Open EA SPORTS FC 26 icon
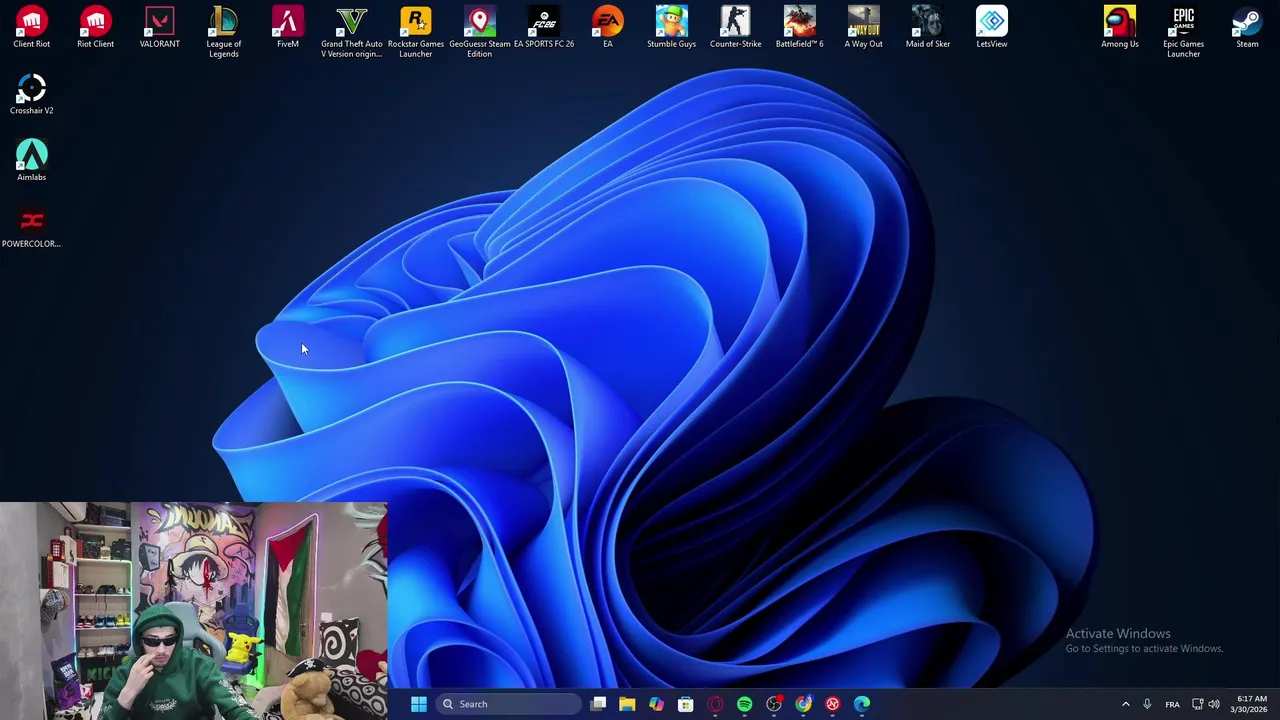The height and width of the screenshot is (720, 1280). (543, 27)
